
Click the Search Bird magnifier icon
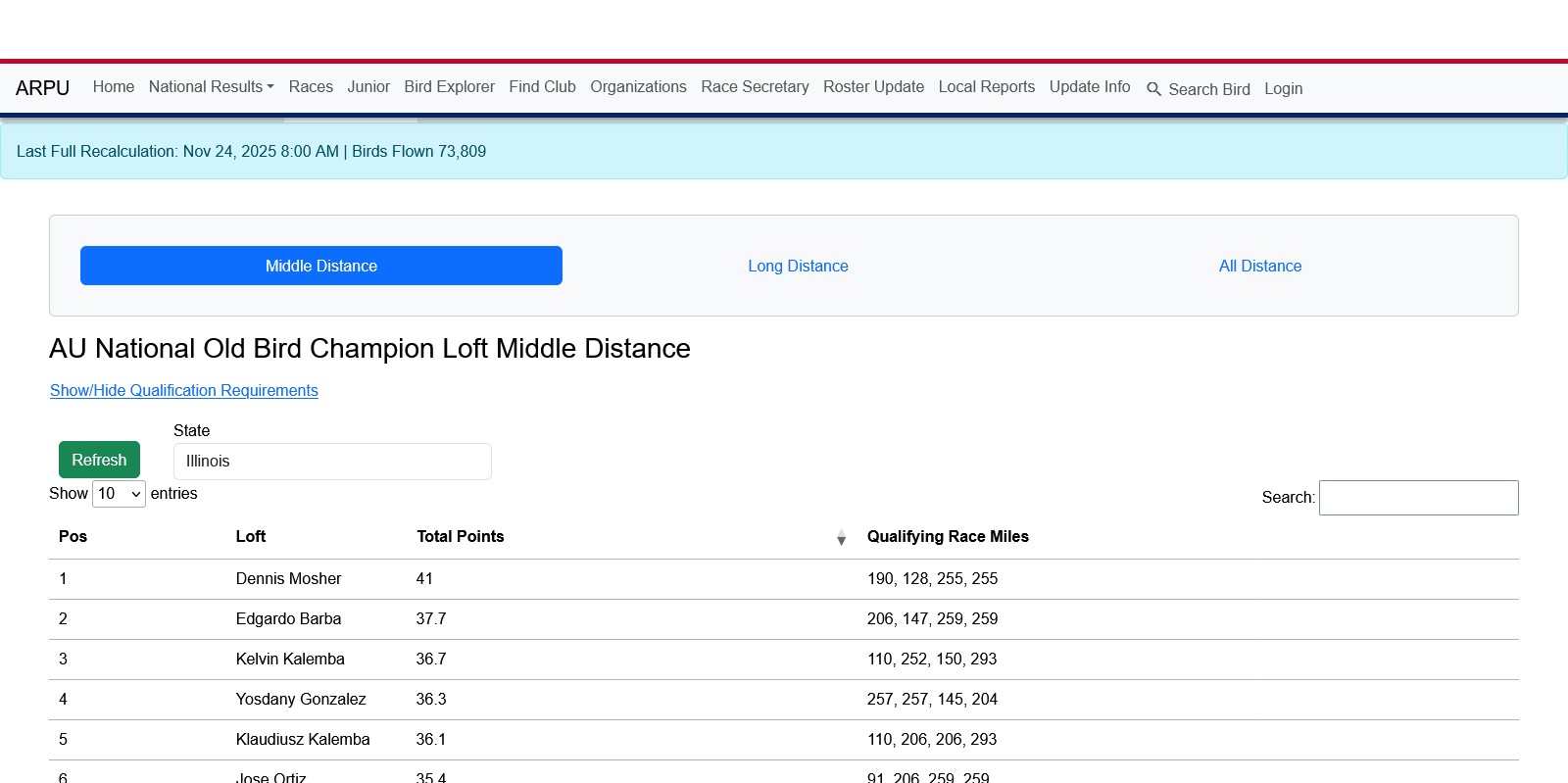1153,89
